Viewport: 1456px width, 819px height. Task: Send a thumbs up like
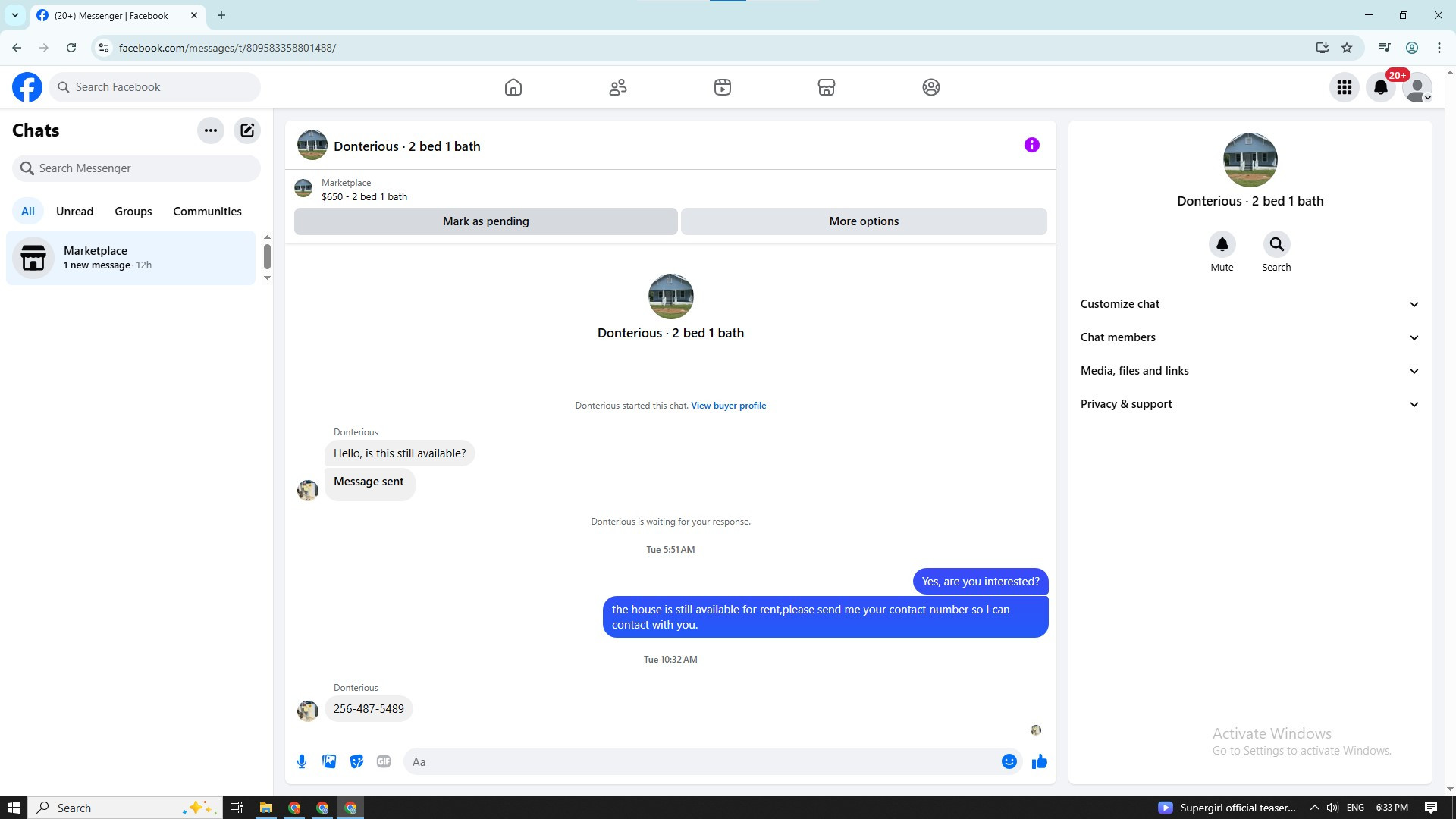coord(1039,761)
